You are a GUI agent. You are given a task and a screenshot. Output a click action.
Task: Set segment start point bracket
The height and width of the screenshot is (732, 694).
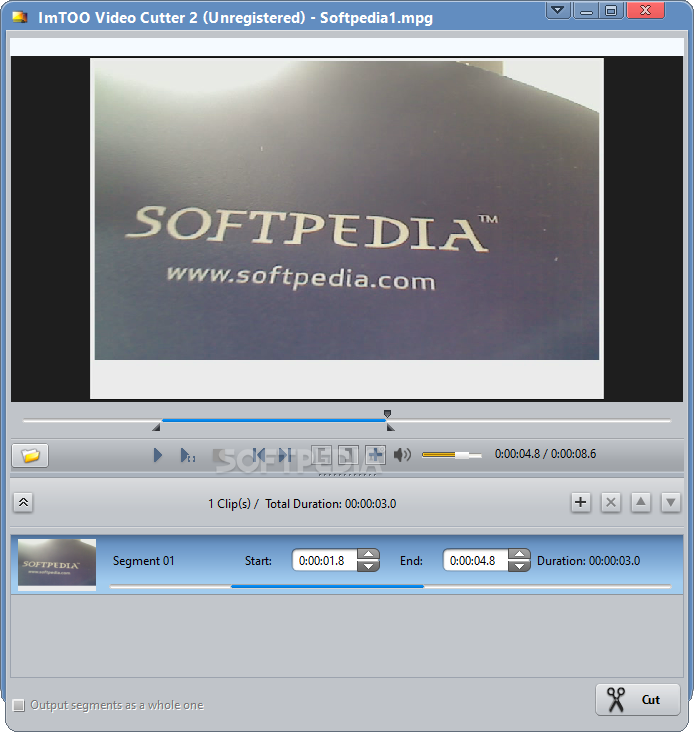tap(322, 455)
